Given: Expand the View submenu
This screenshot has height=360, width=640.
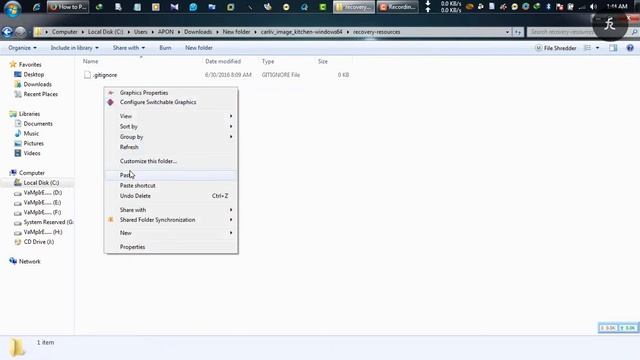Looking at the screenshot, I should point(171,116).
